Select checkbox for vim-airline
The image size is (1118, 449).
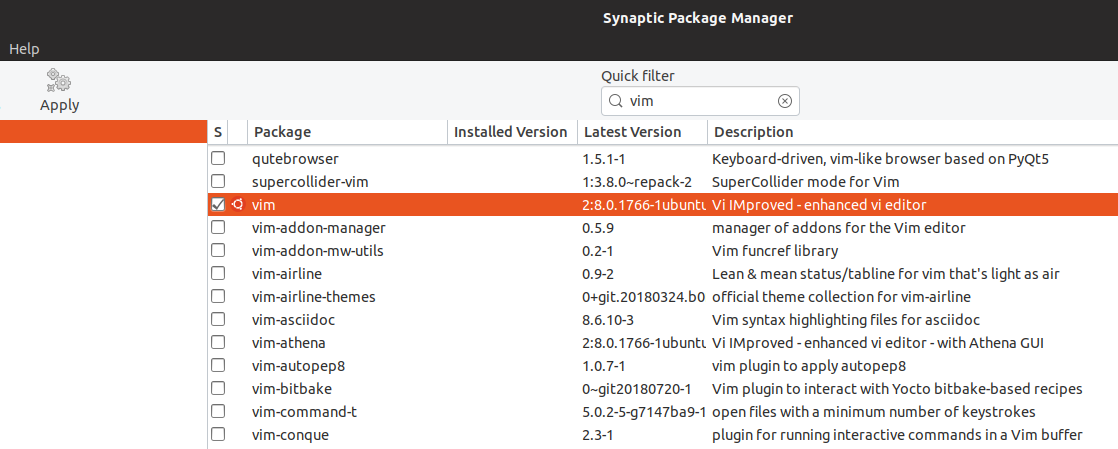pos(218,274)
